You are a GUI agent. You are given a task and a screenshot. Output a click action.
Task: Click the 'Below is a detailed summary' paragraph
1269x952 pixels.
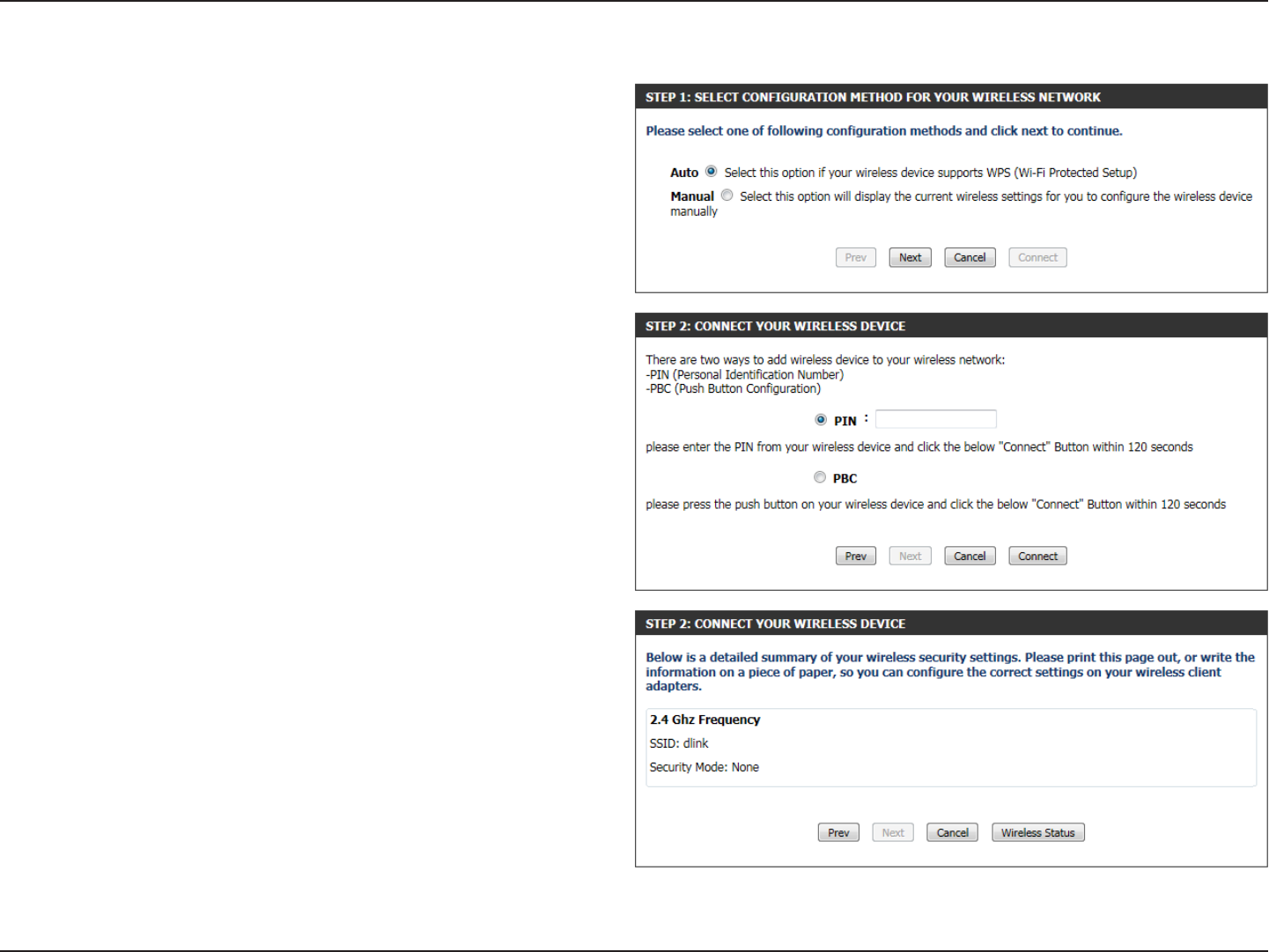[950, 672]
